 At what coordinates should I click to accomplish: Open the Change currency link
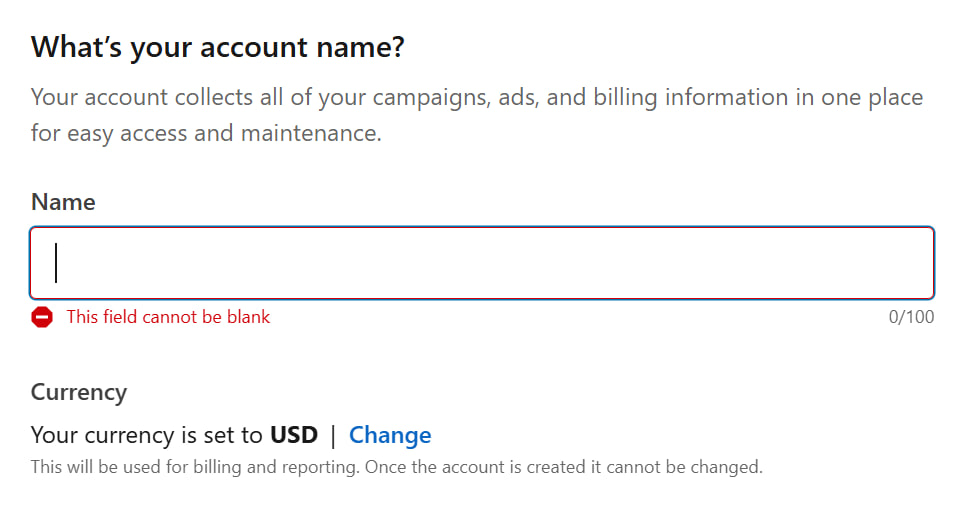[x=390, y=435]
